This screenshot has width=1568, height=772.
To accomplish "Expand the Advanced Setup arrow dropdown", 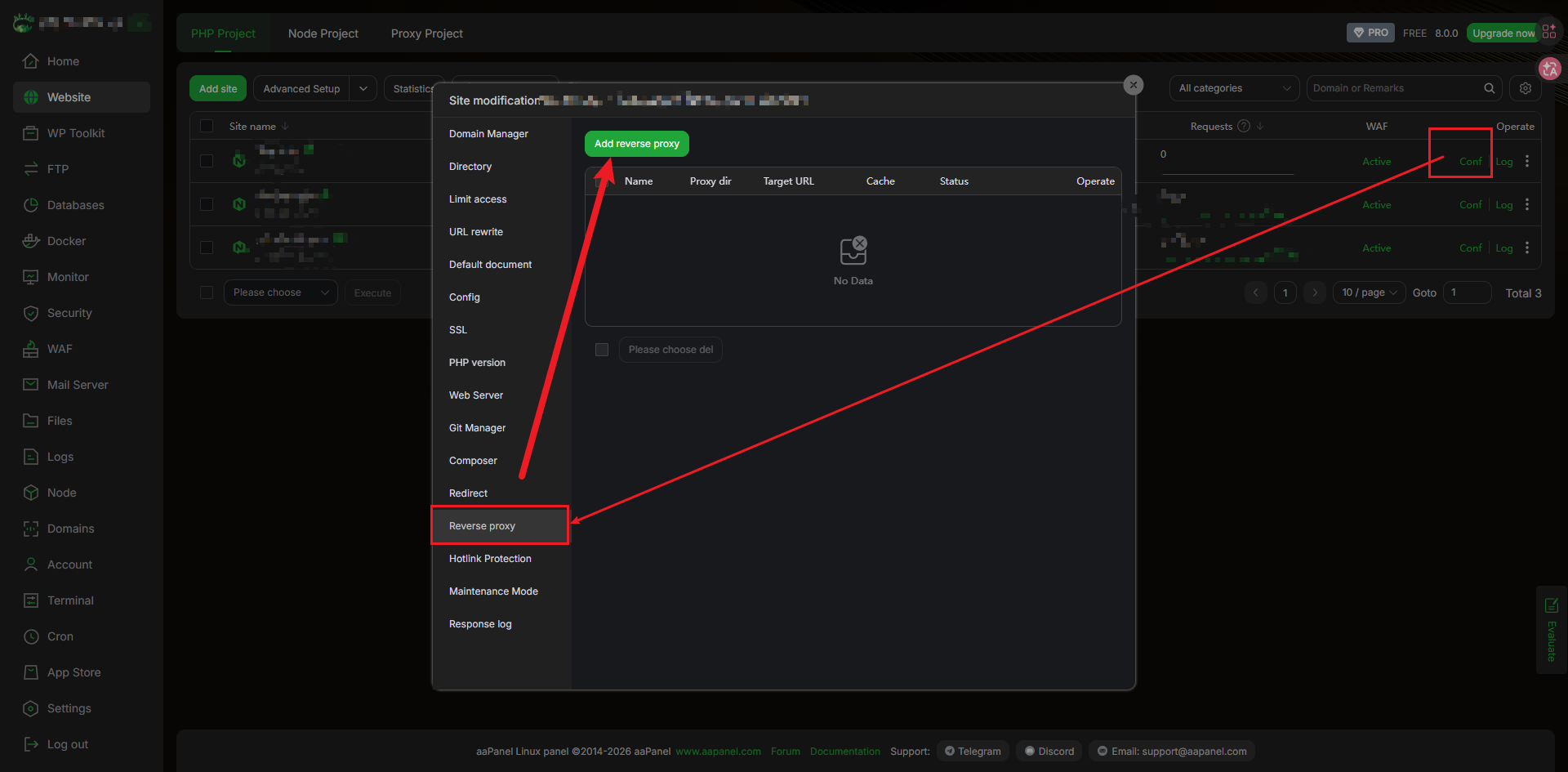I will (x=363, y=89).
